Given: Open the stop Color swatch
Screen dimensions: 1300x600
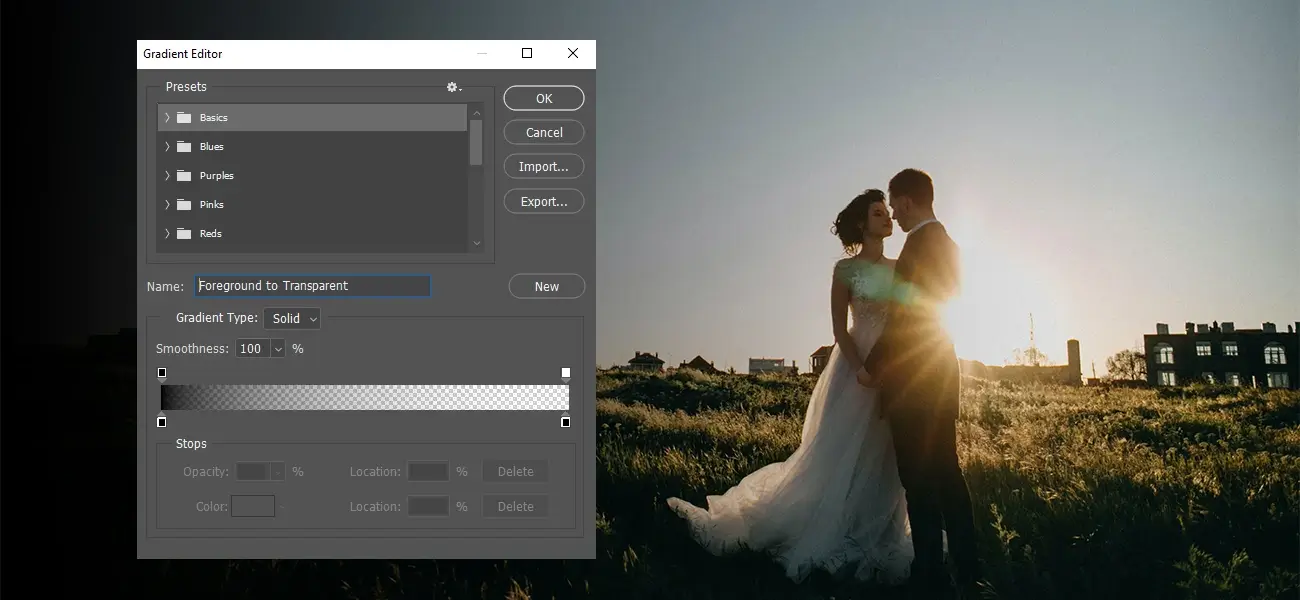Looking at the screenshot, I should click(253, 506).
